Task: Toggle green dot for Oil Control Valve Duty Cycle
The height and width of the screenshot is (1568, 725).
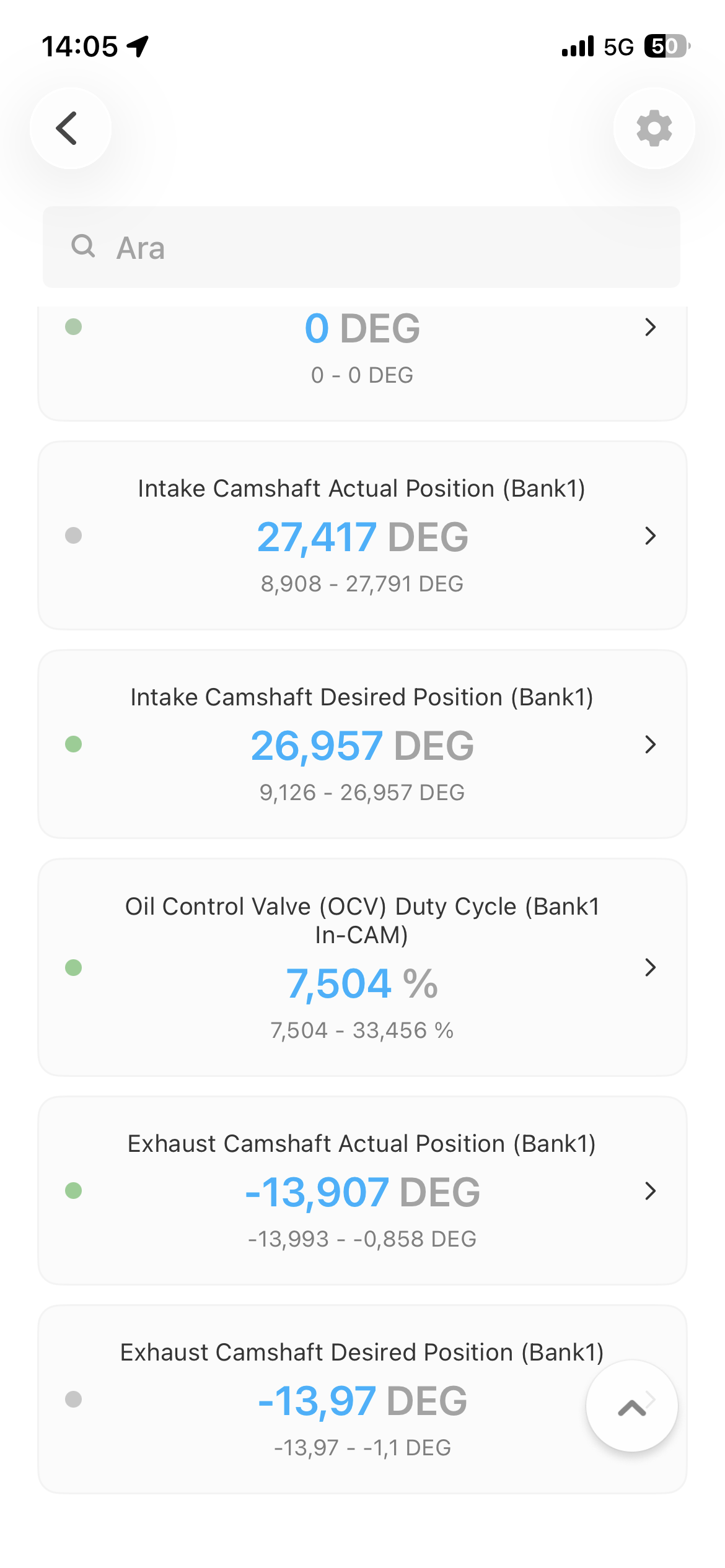Action: click(74, 967)
